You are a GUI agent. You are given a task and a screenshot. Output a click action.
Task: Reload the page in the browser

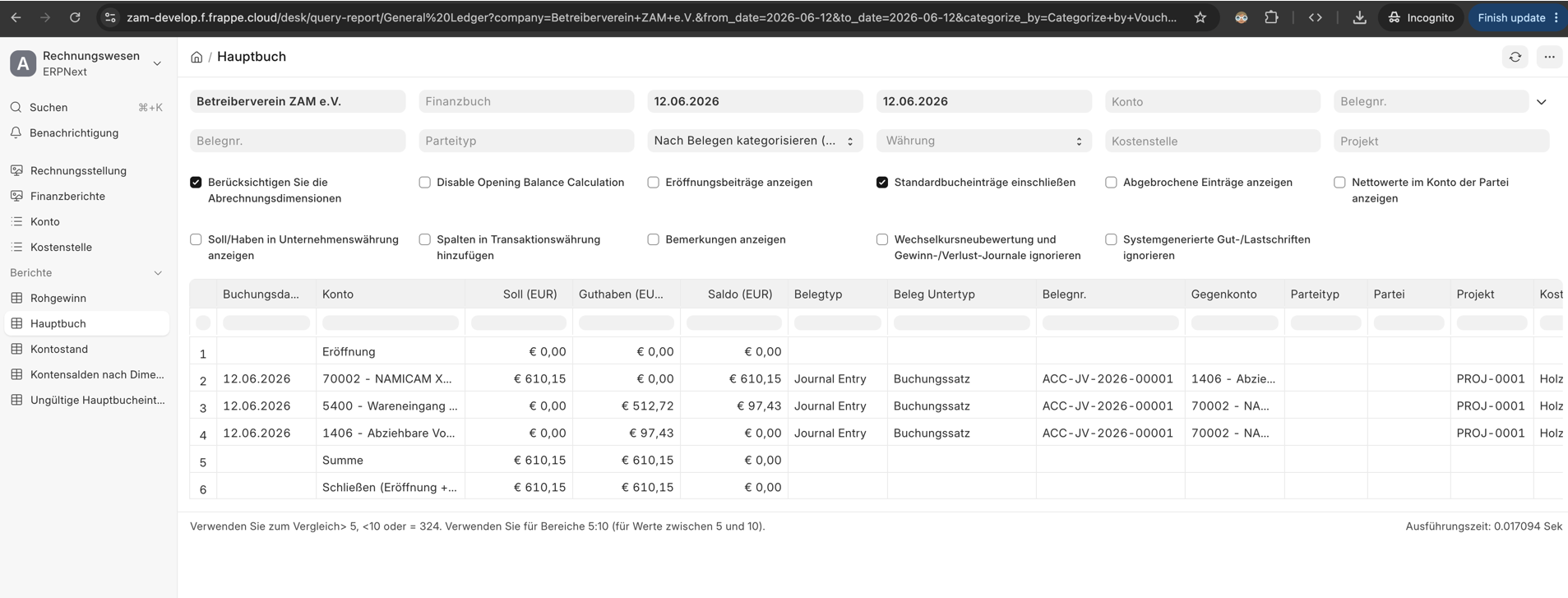(75, 17)
